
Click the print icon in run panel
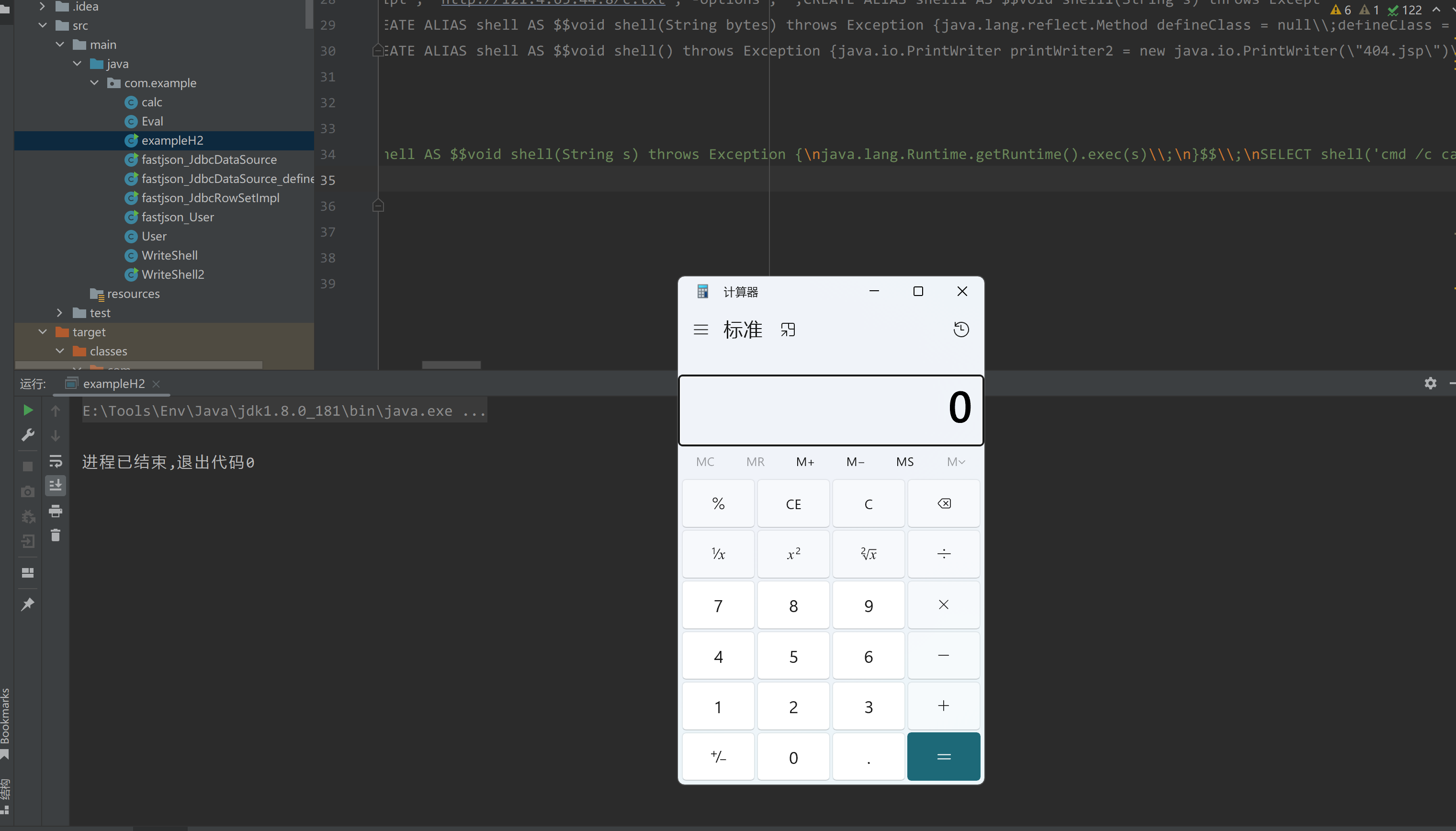coord(56,511)
